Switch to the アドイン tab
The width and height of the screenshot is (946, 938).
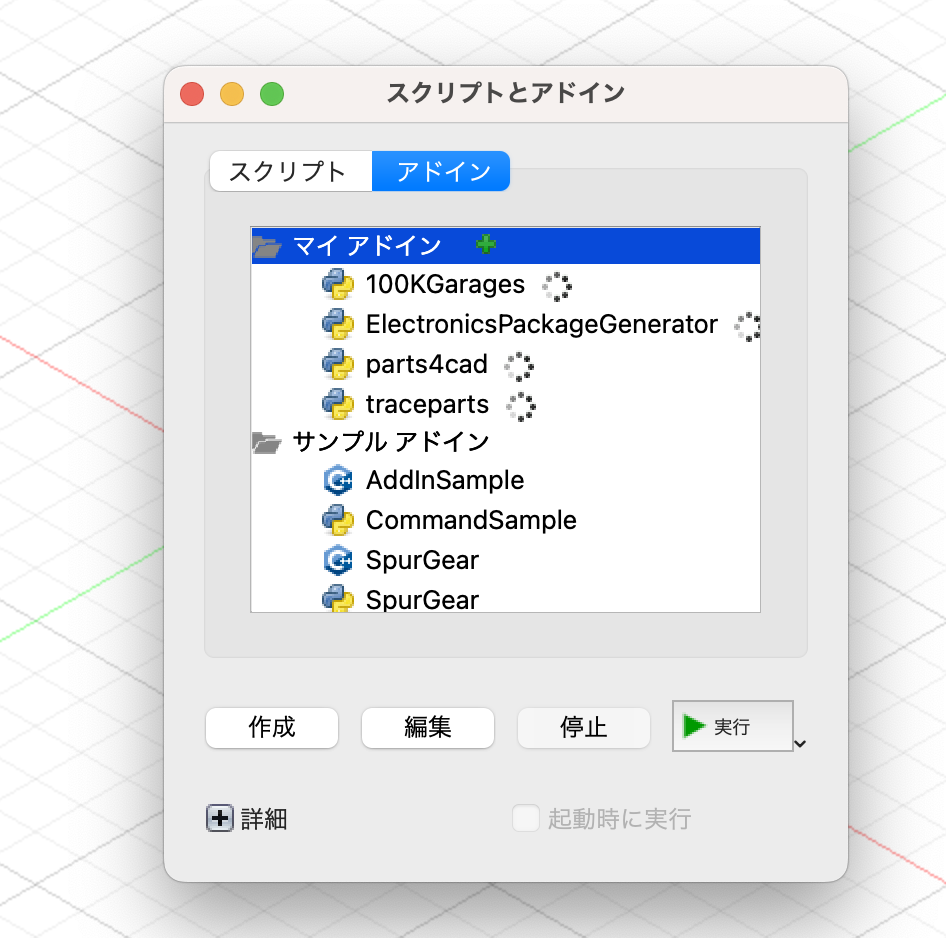[440, 170]
